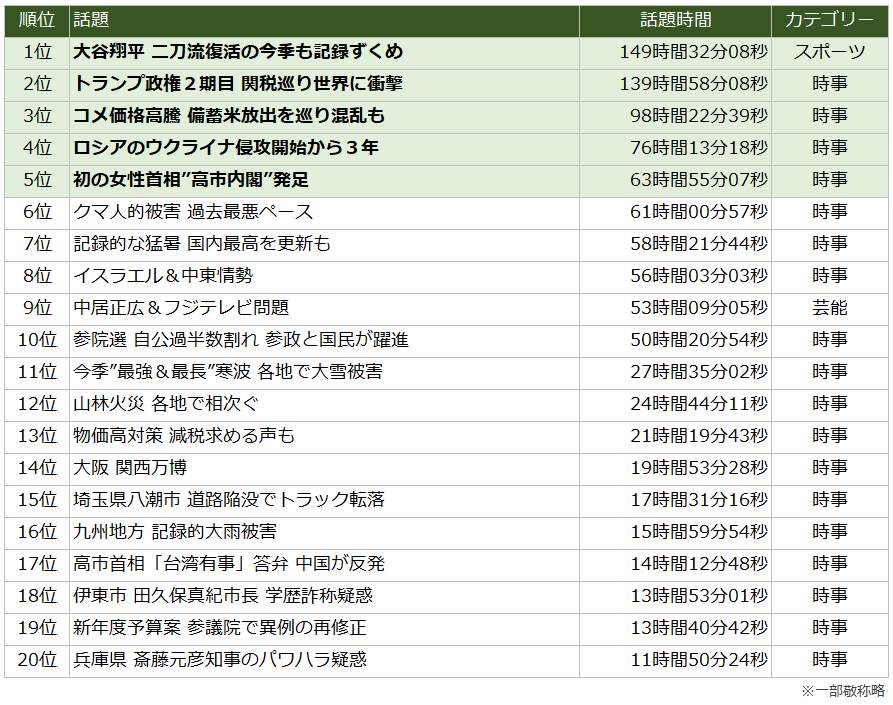Click the スポーツ category cell
This screenshot has width=893, height=705.
point(829,52)
